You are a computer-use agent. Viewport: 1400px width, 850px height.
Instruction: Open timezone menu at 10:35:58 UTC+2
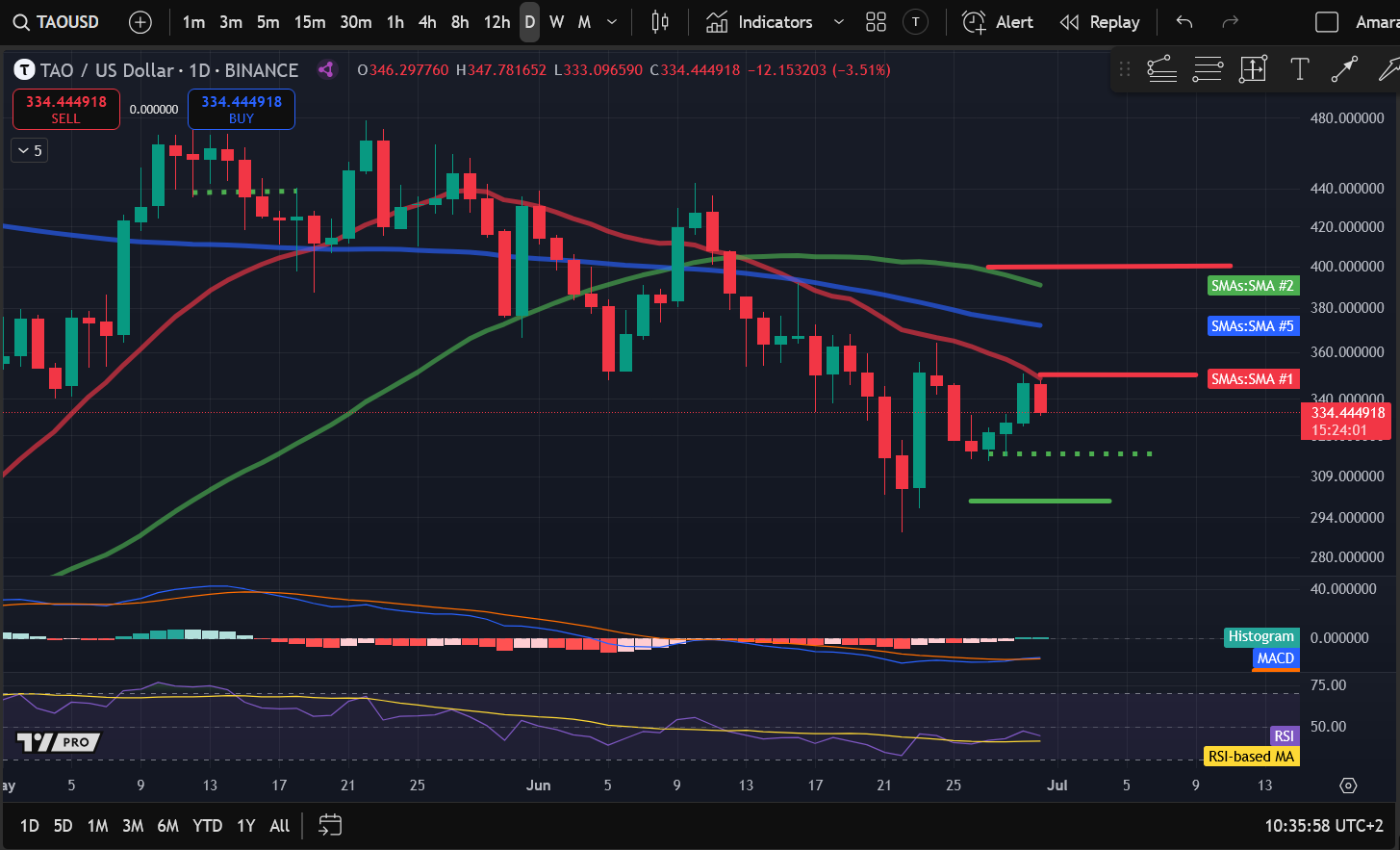pyautogui.click(x=1324, y=826)
